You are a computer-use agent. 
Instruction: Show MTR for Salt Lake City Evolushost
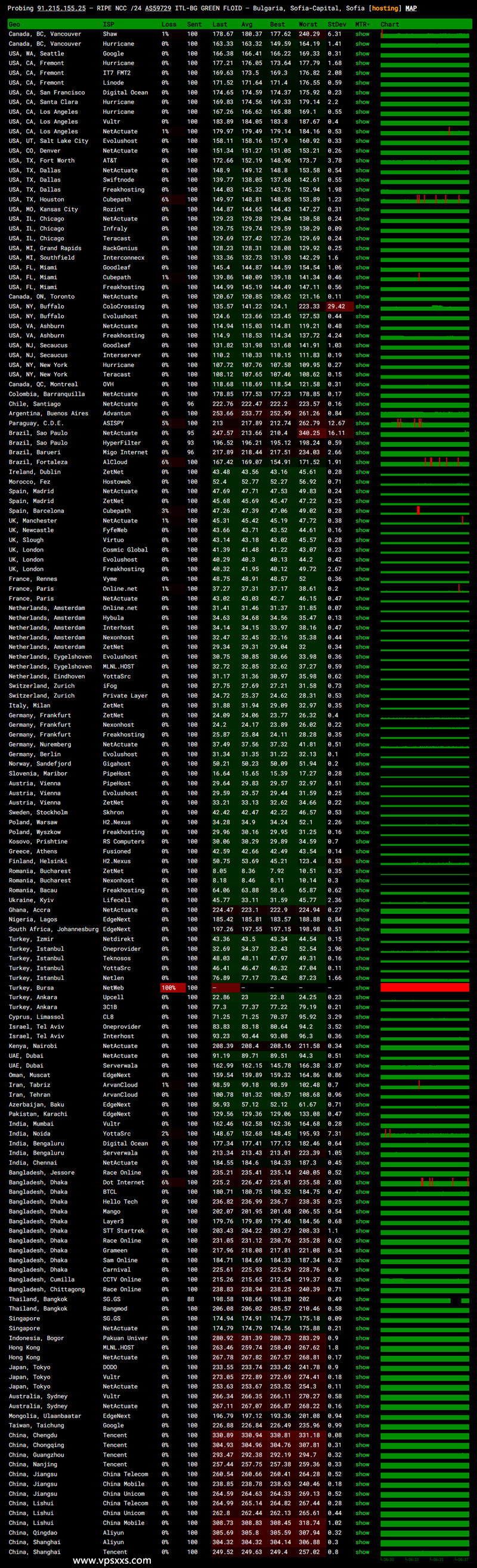363,141
